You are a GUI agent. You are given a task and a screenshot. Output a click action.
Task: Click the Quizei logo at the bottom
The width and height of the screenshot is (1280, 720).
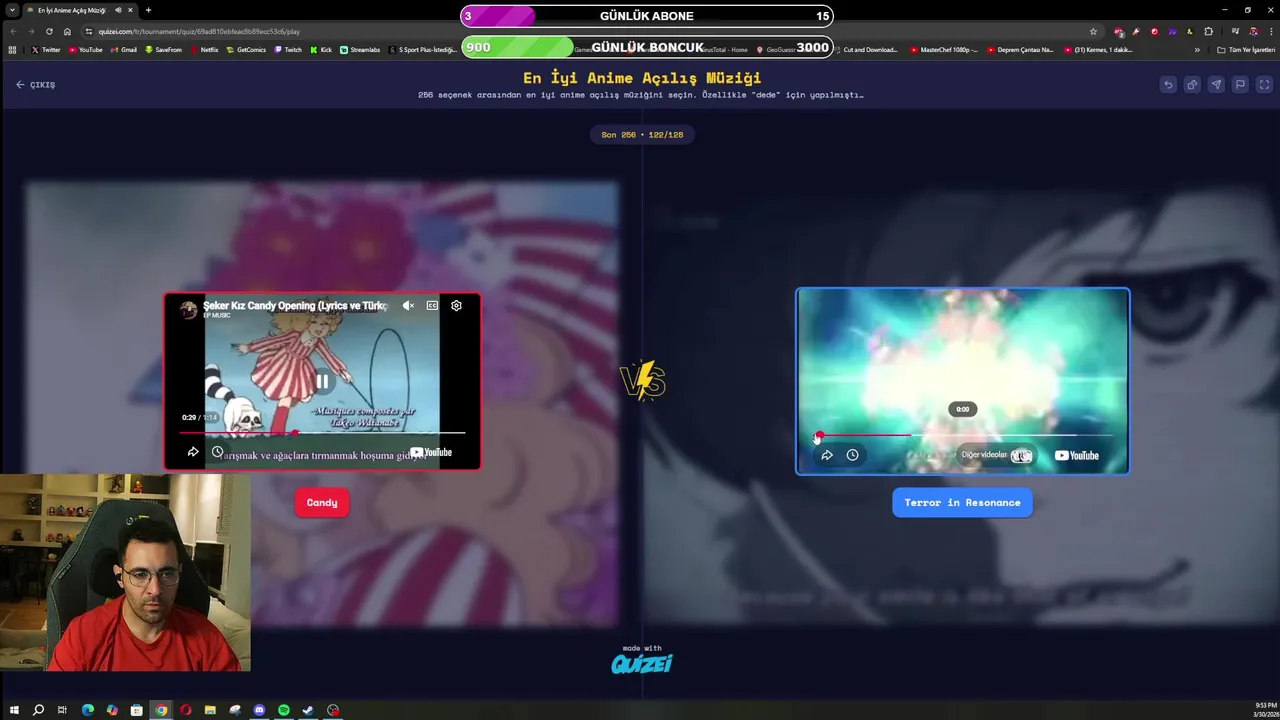pyautogui.click(x=642, y=663)
